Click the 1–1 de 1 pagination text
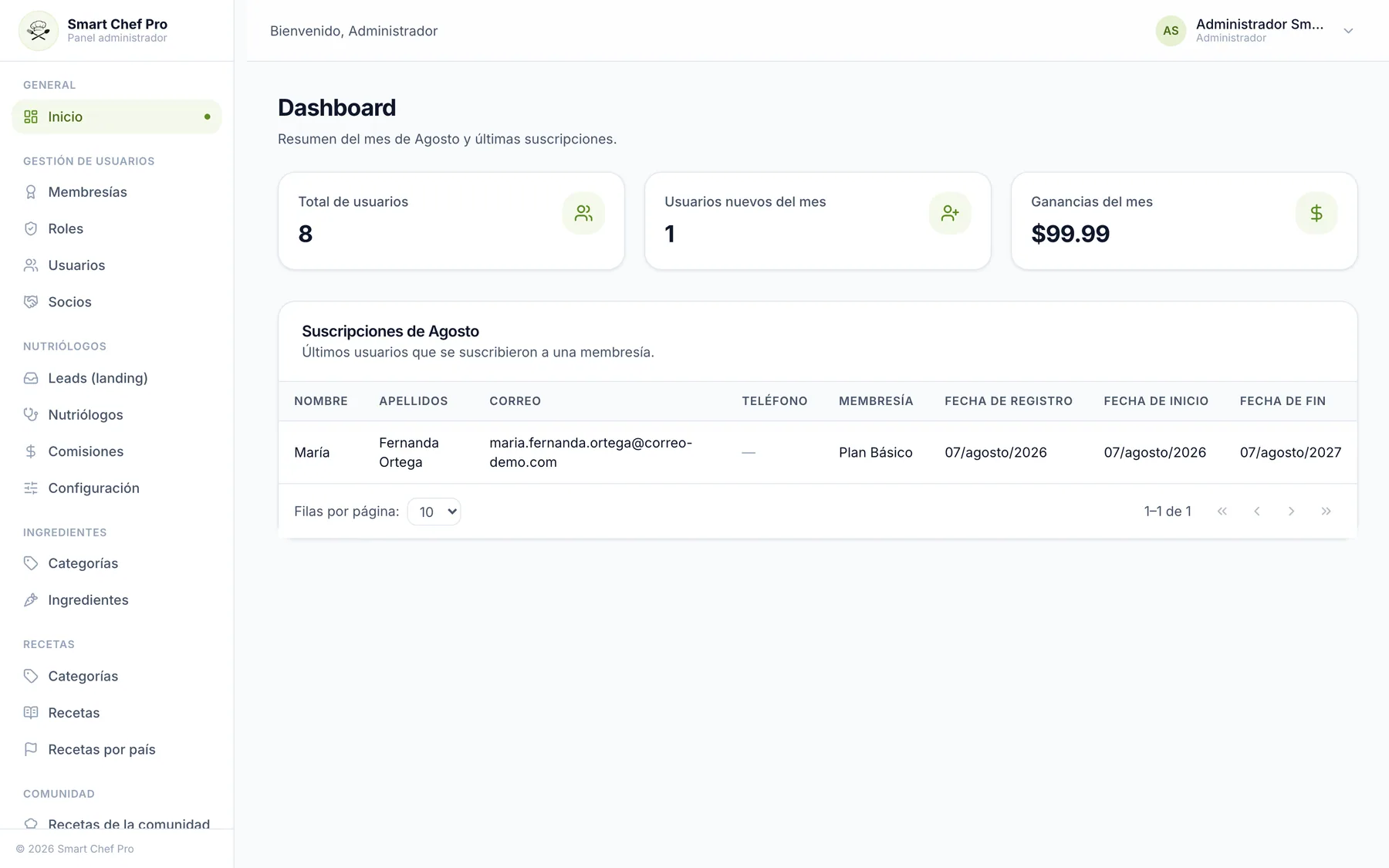Viewport: 1389px width, 868px height. (1168, 511)
